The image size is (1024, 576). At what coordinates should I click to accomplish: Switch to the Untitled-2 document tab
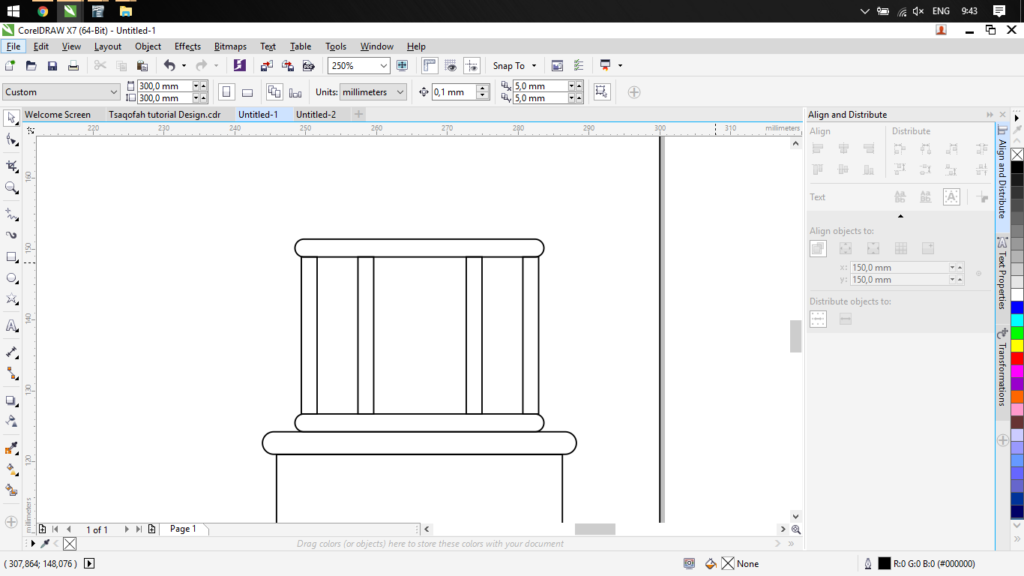pyautogui.click(x=316, y=115)
